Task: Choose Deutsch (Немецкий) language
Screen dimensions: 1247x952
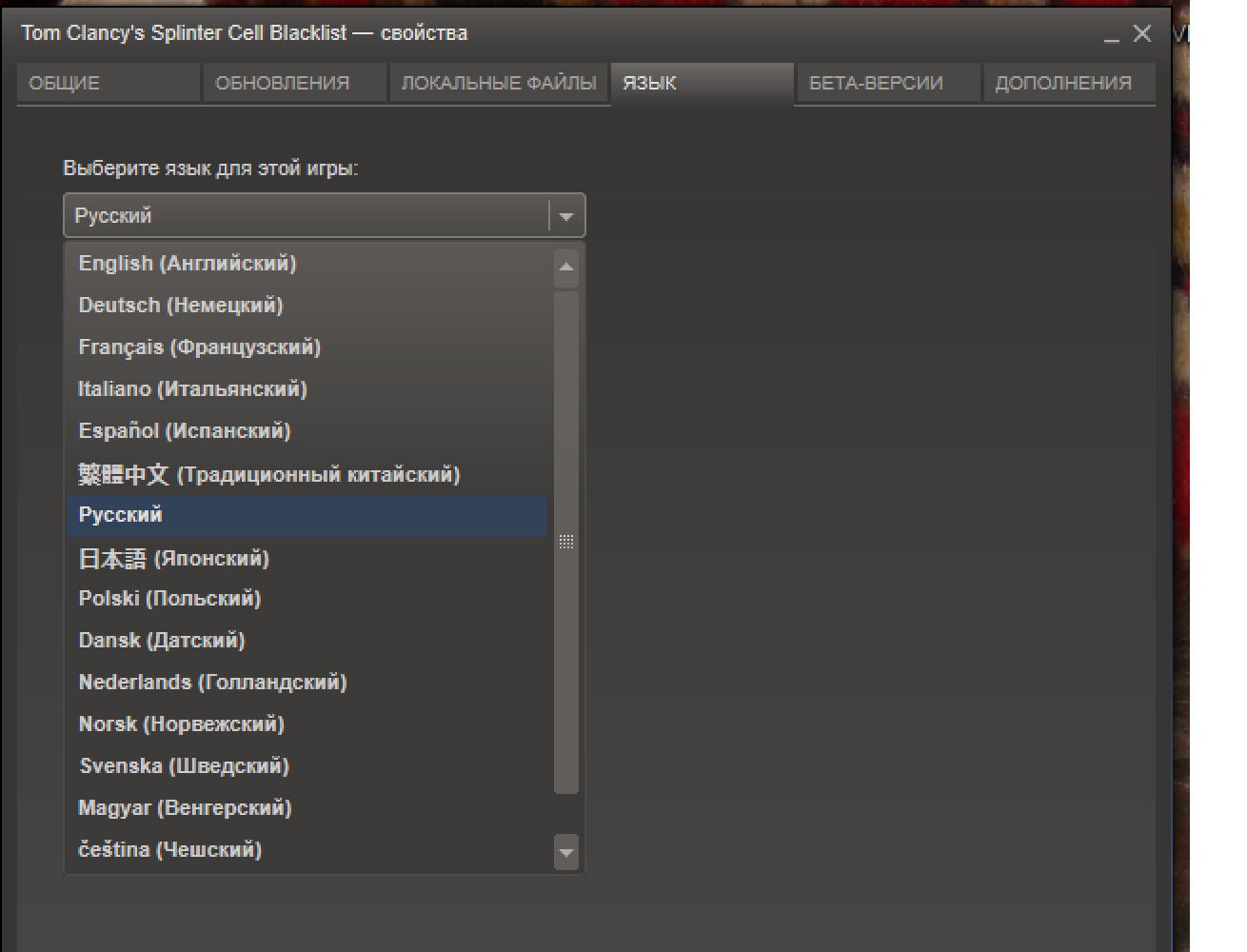Action: [x=307, y=306]
